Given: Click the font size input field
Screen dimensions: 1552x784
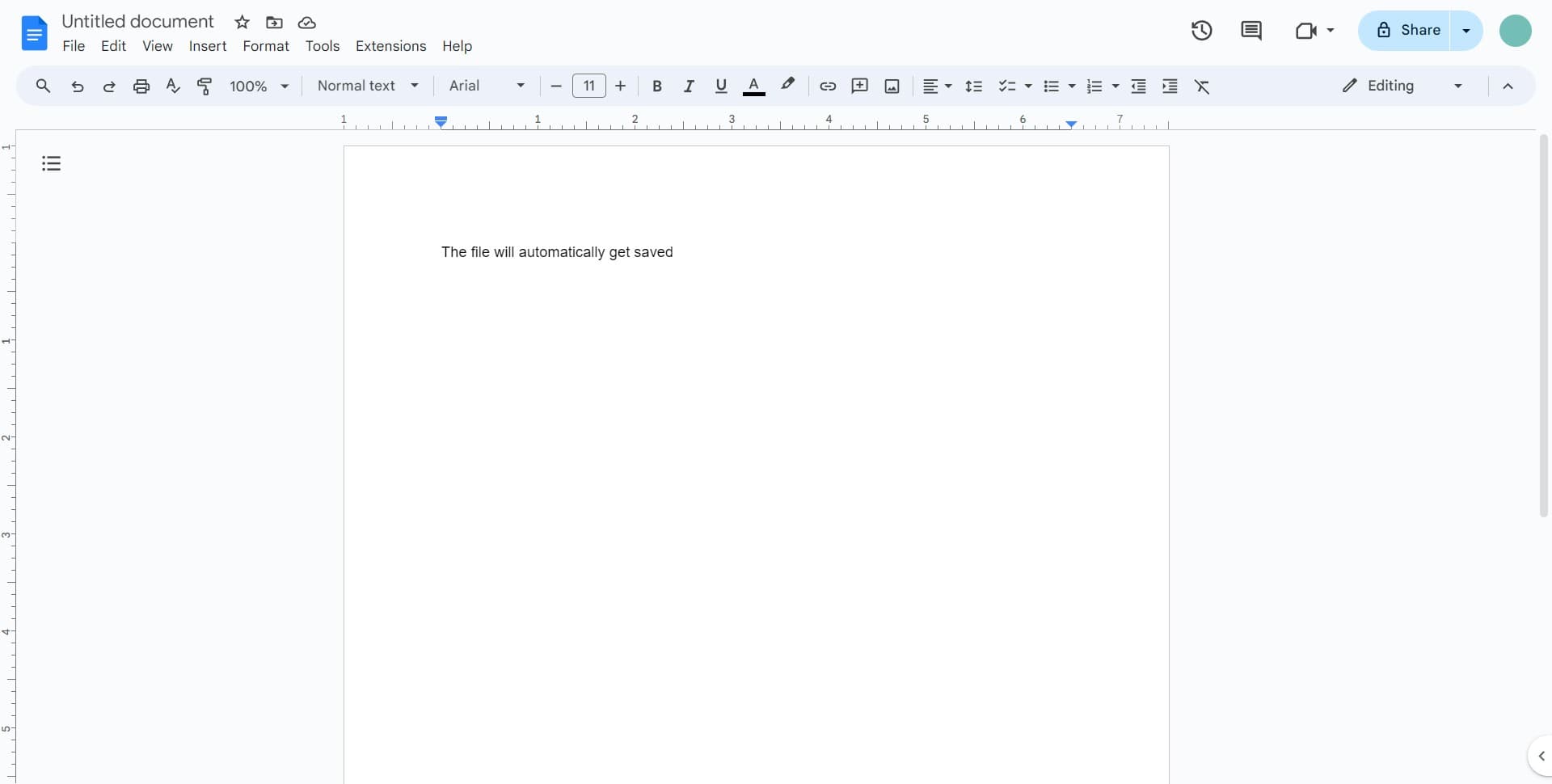Looking at the screenshot, I should [588, 86].
